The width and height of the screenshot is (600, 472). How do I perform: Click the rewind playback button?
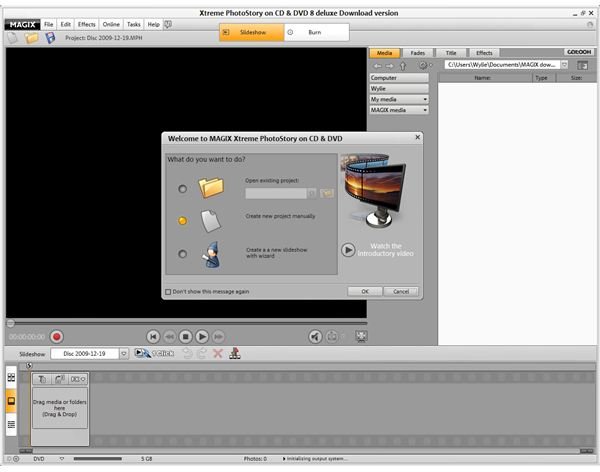pyautogui.click(x=170, y=336)
